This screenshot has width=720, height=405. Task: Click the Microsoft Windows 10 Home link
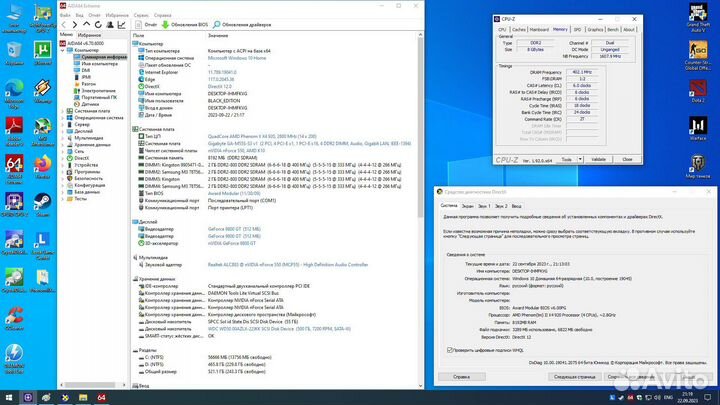[237, 58]
